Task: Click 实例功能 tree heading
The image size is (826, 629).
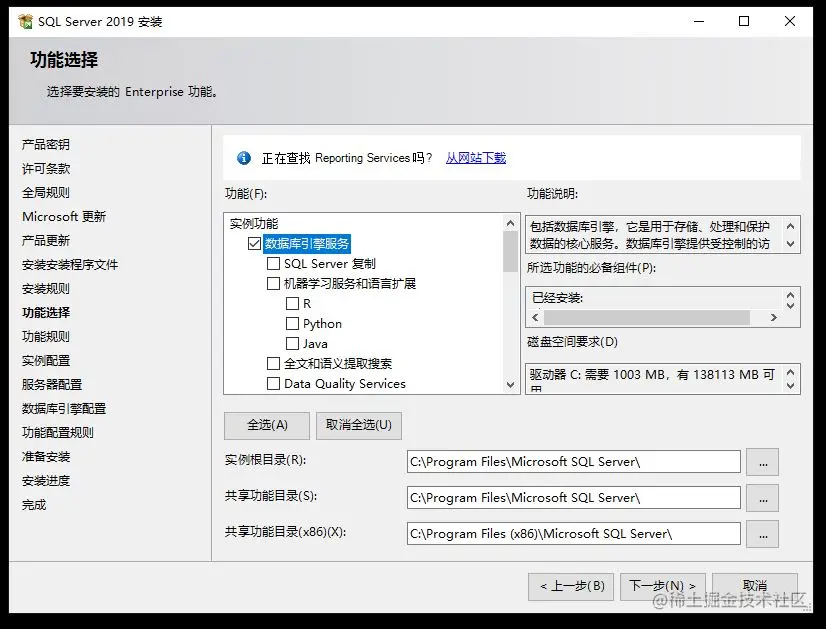Action: pyautogui.click(x=254, y=223)
